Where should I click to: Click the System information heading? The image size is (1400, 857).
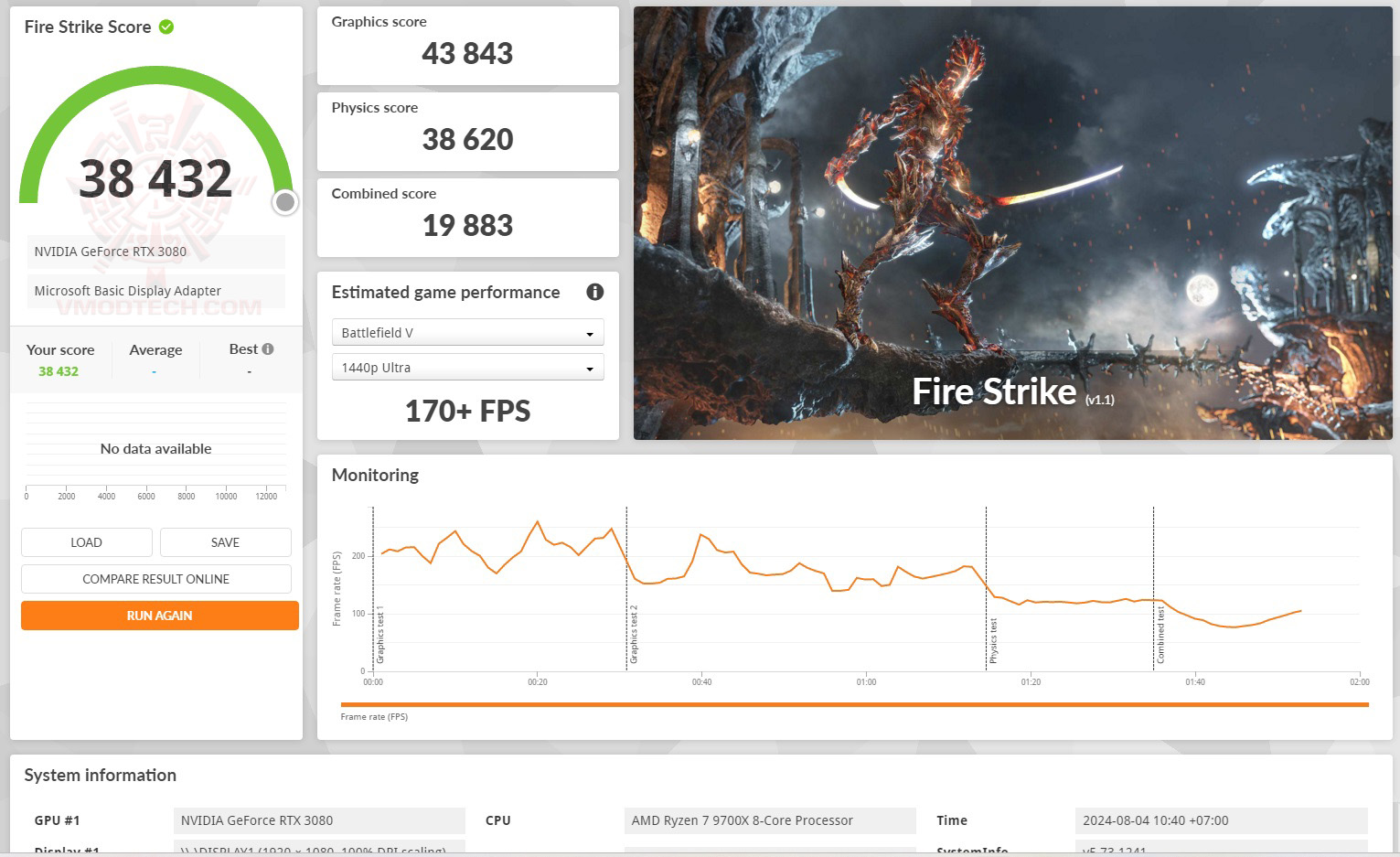click(x=101, y=776)
